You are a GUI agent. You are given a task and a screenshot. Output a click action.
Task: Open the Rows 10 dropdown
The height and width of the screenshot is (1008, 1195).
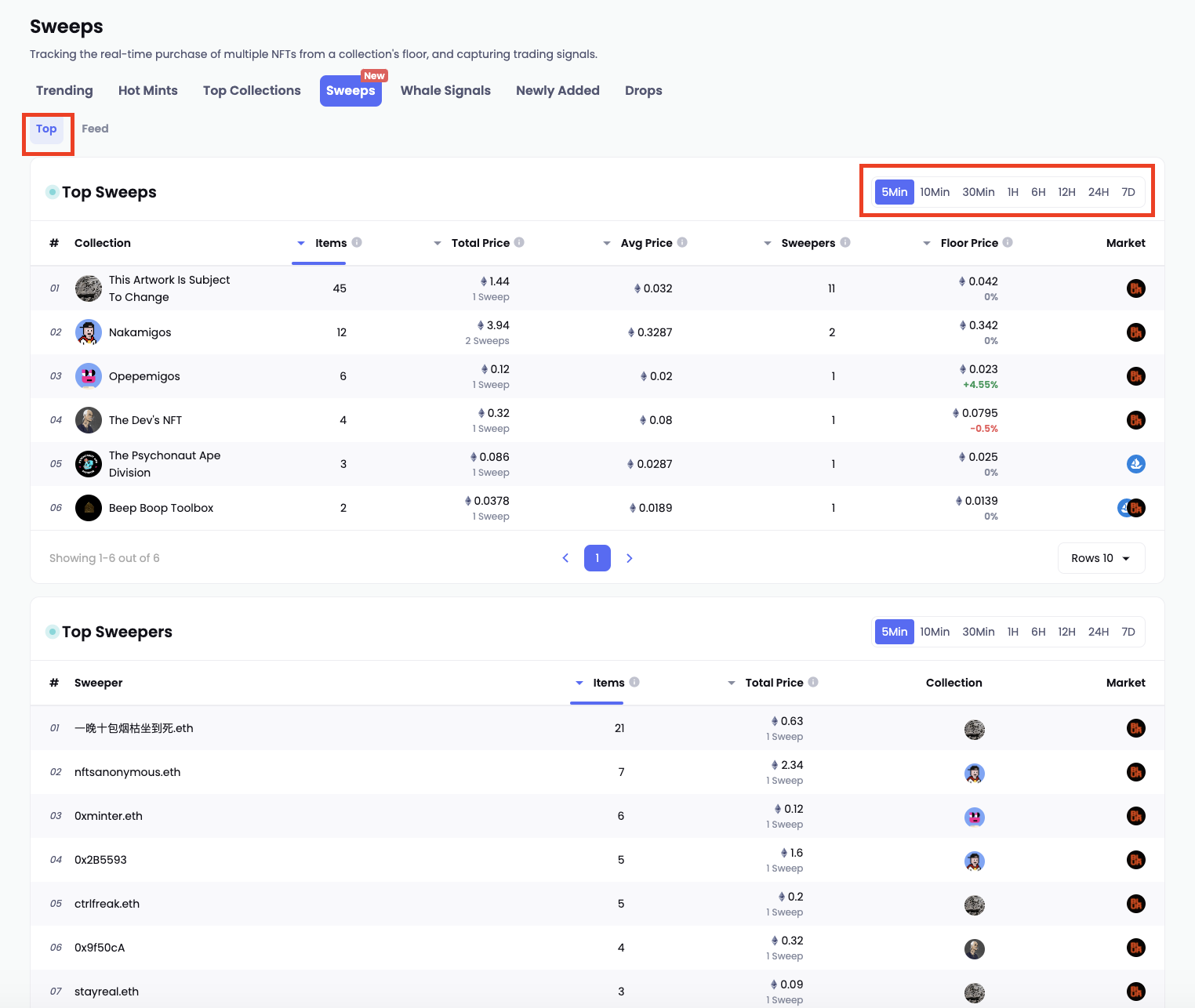1101,558
